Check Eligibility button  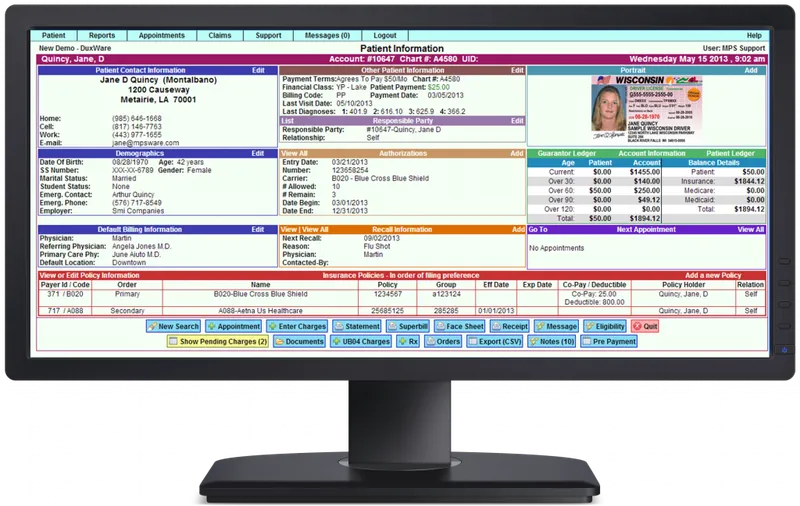(x=605, y=326)
